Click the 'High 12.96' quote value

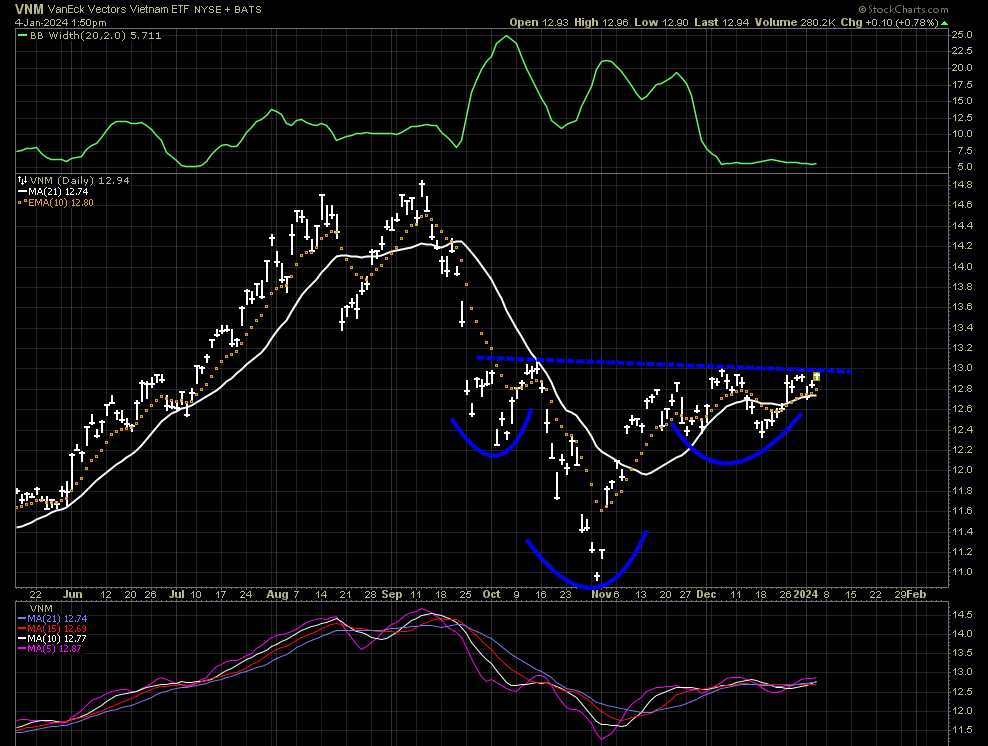[x=601, y=22]
